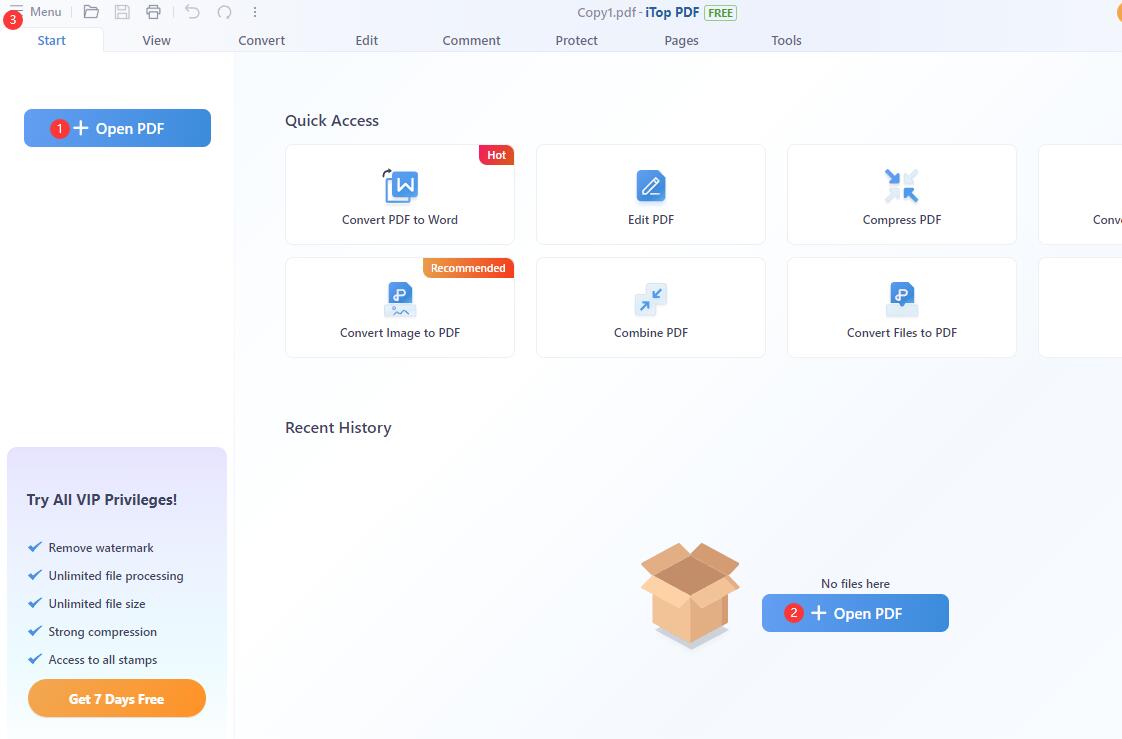The height and width of the screenshot is (739, 1122).
Task: Click Open PDF button under No files here
Action: 856,613
